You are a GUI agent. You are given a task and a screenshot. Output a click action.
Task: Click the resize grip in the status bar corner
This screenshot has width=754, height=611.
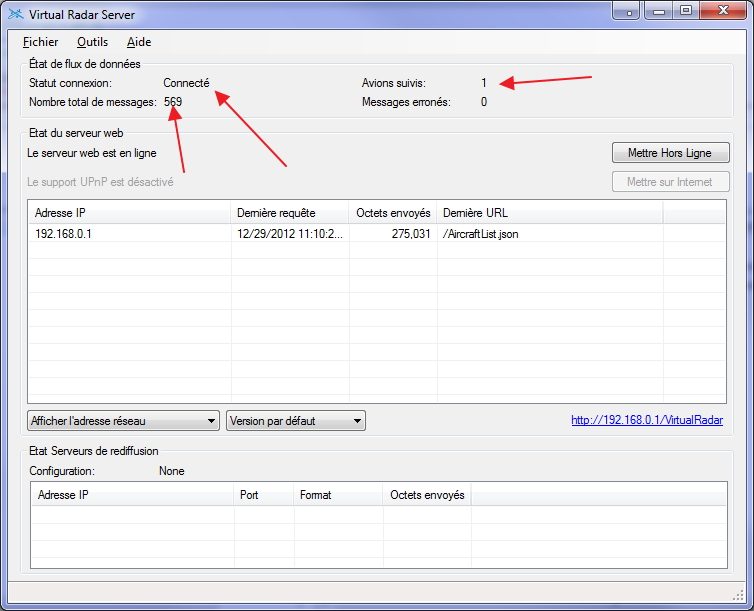[x=738, y=595]
